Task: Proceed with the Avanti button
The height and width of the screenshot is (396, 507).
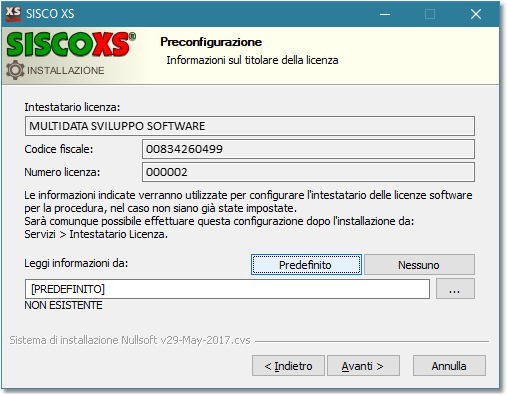Action: point(363,366)
